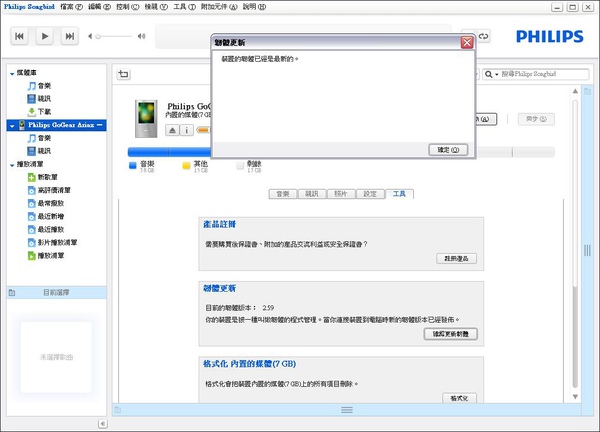Switch to the 音樂 device tab
Screen dimensions: 600x432
(283, 194)
